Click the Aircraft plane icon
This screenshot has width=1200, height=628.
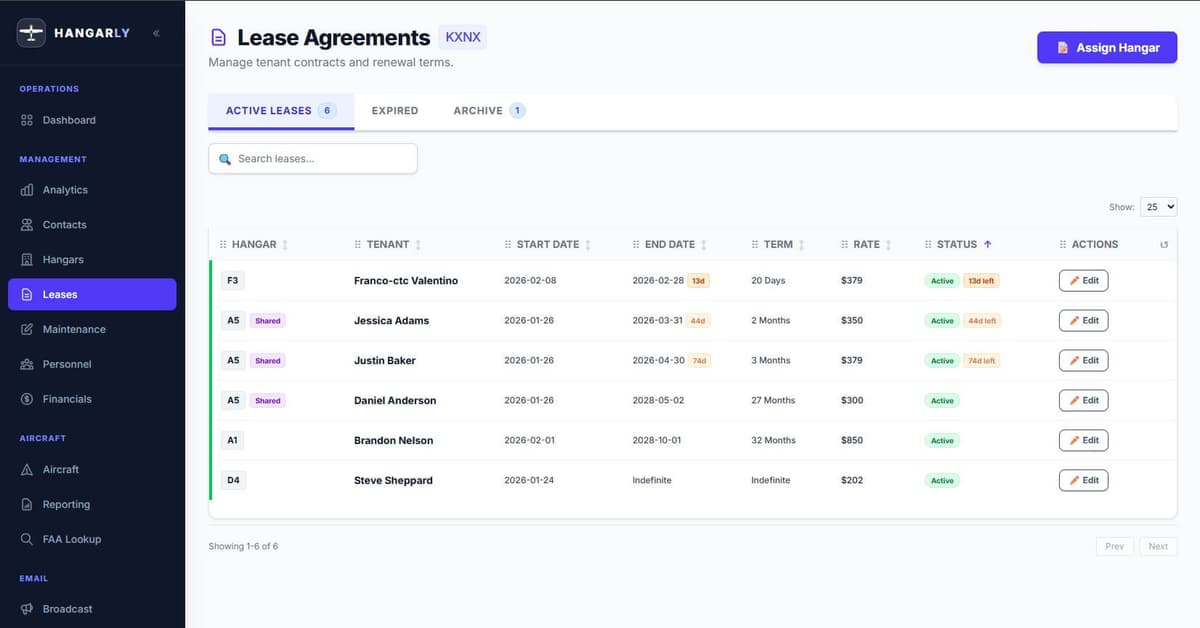pyautogui.click(x=27, y=469)
